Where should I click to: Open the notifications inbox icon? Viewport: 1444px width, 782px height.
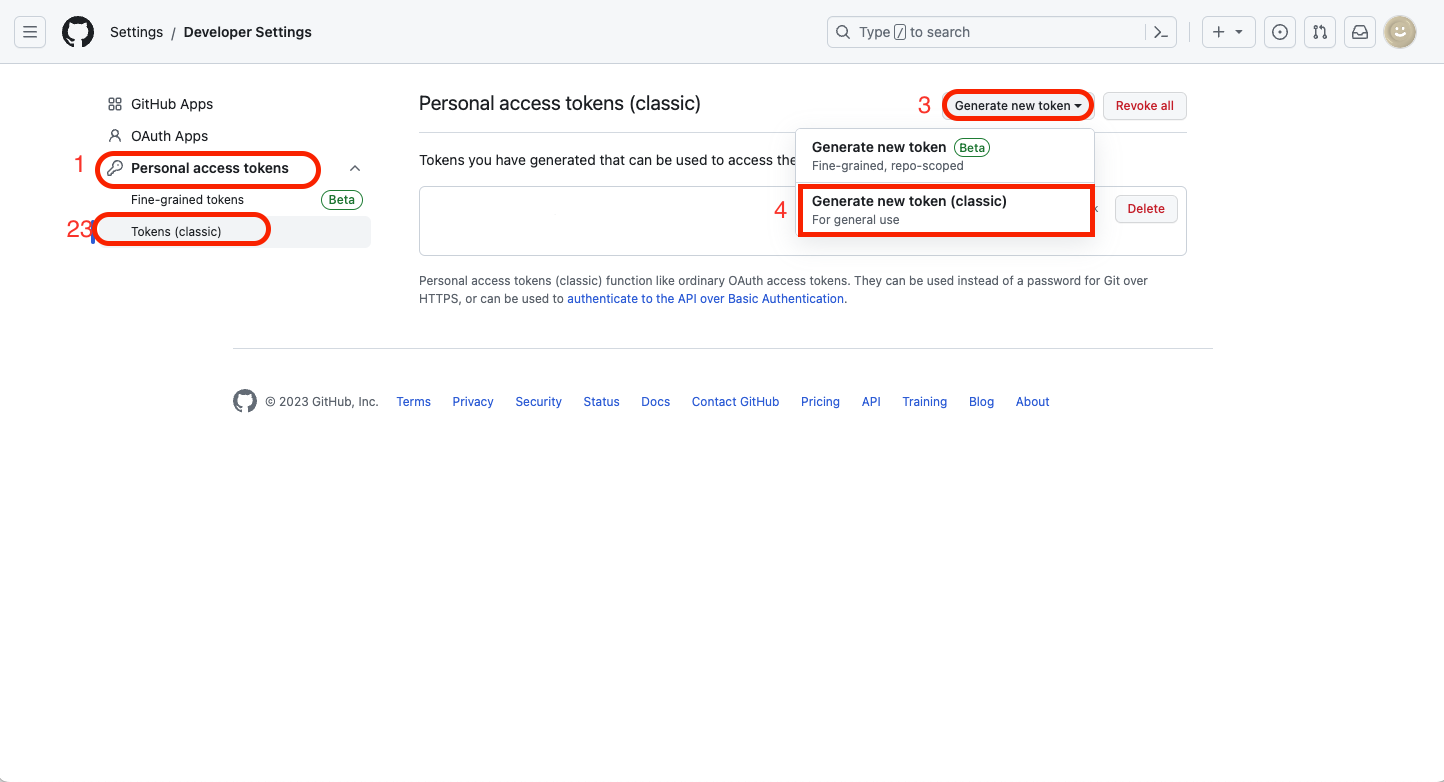[1360, 32]
